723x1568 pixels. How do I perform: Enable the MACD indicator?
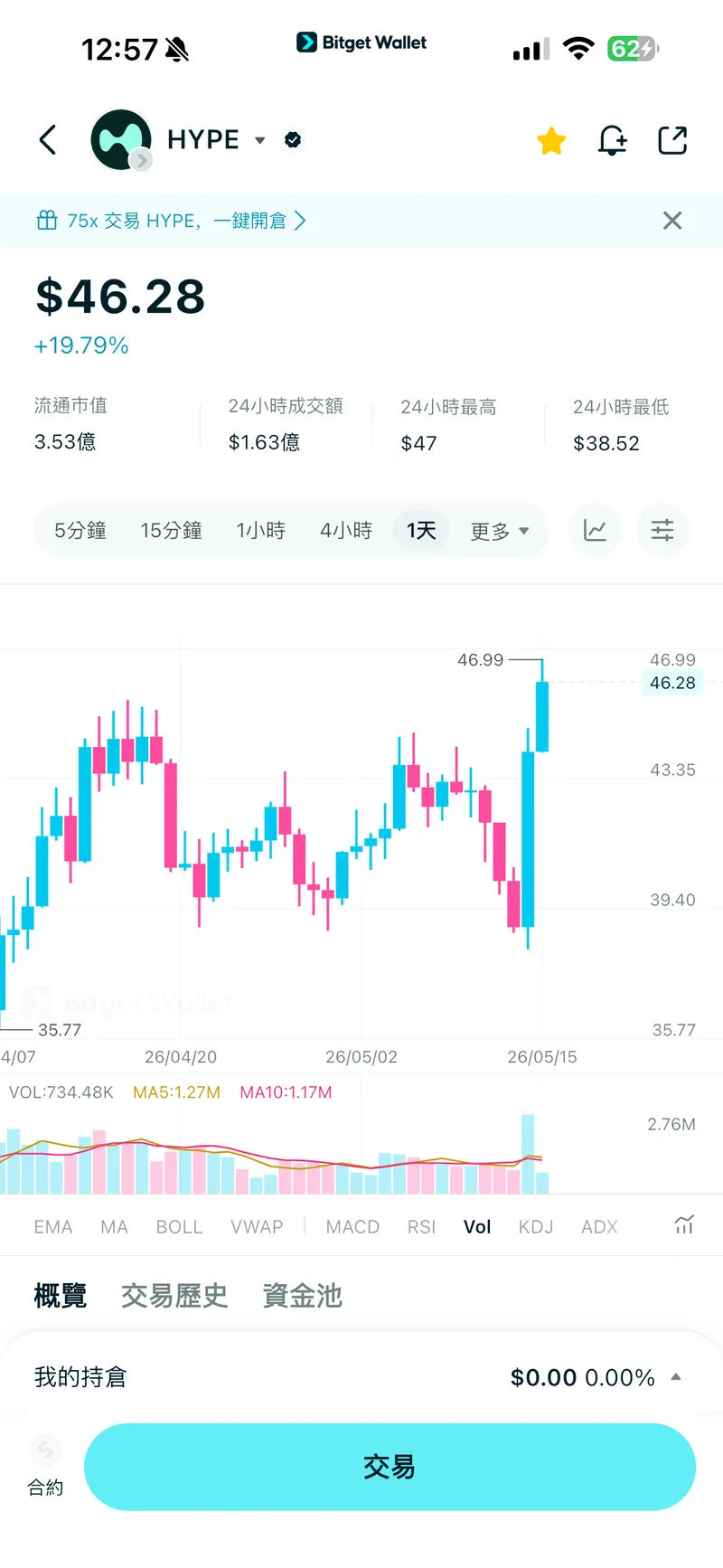(352, 1227)
